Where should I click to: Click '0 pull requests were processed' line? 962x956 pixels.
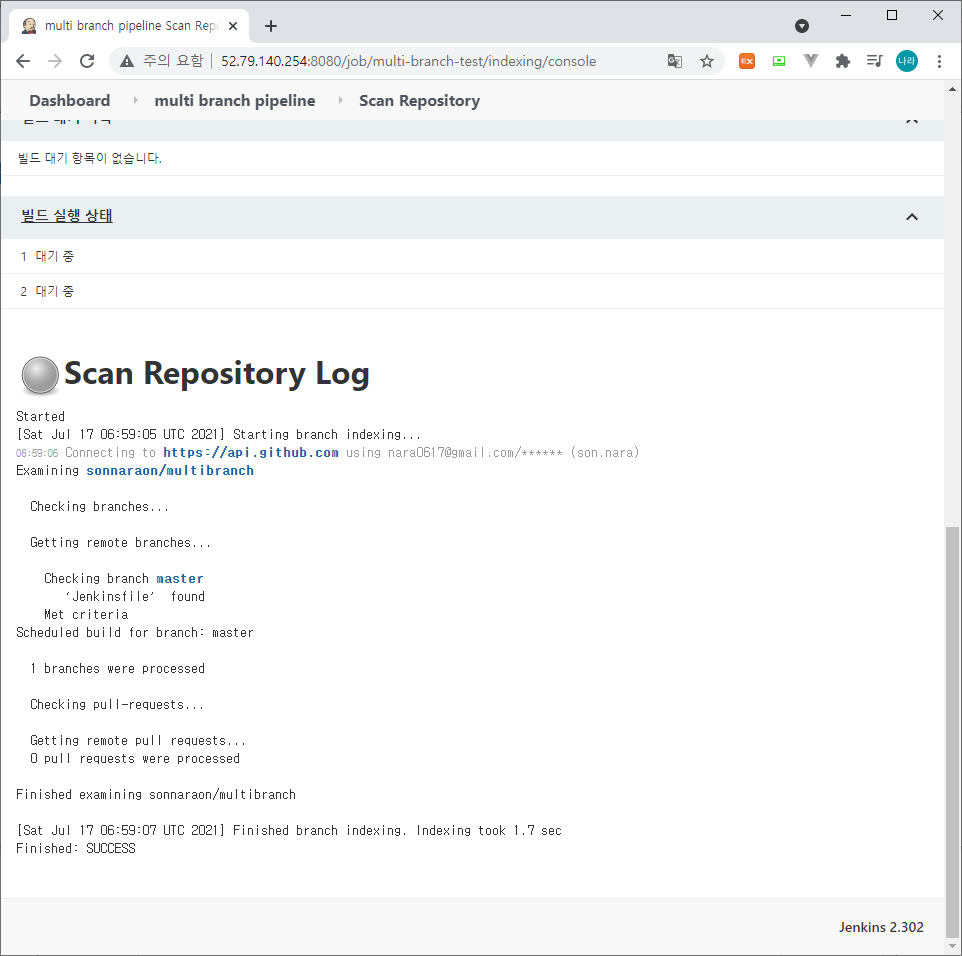(135, 758)
